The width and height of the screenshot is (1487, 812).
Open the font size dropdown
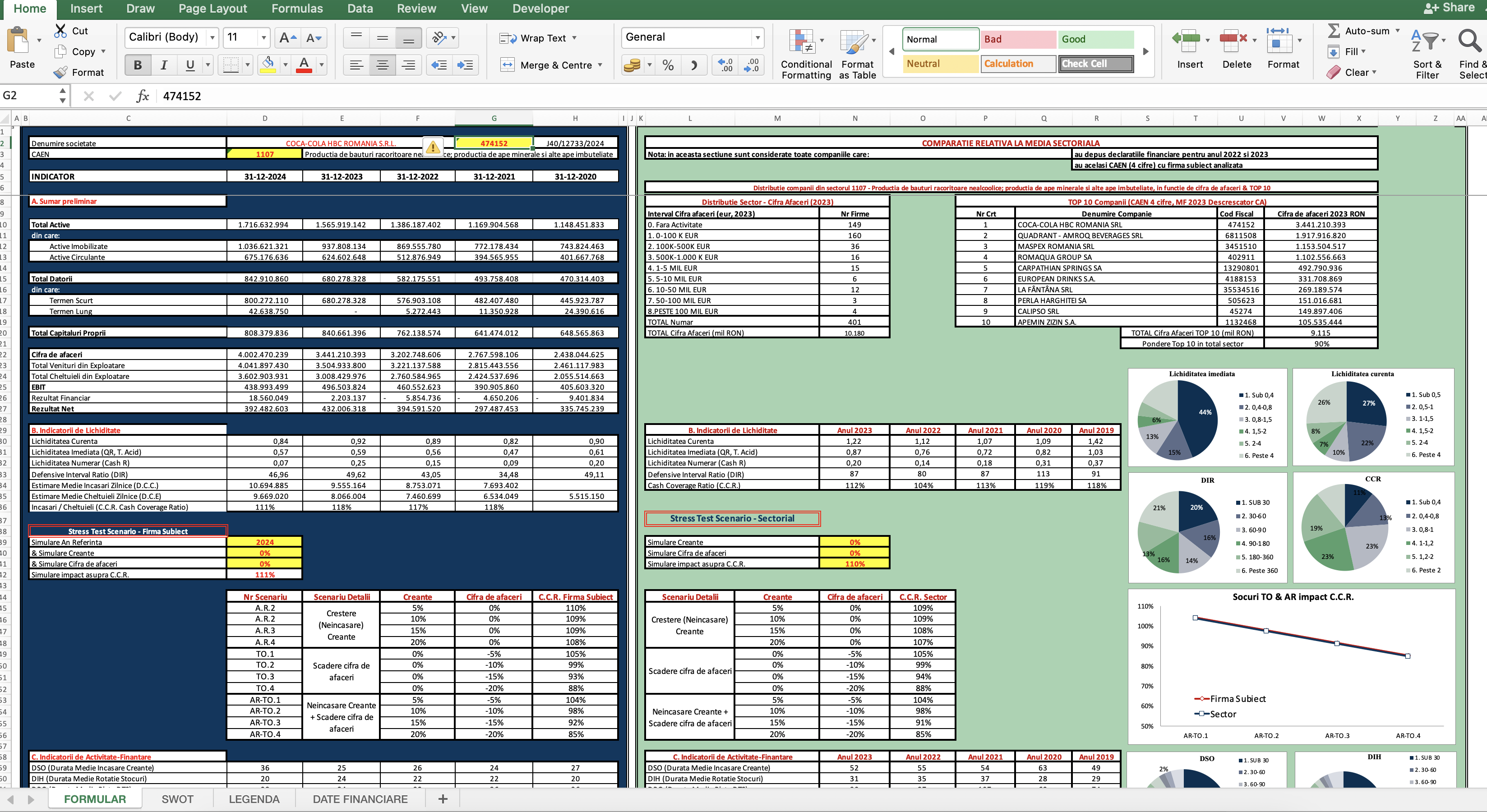(264, 38)
